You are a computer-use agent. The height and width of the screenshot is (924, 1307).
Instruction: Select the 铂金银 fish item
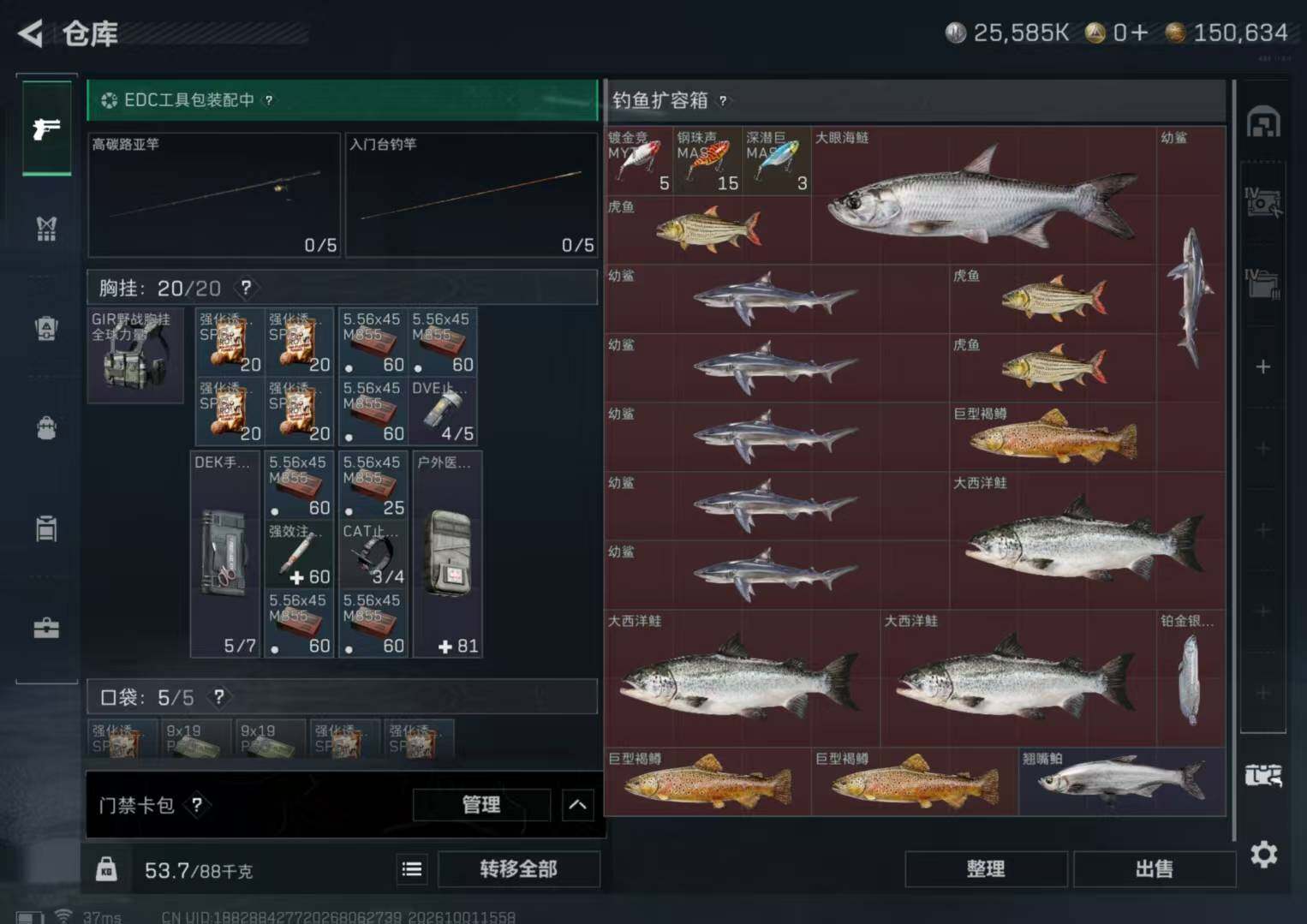tap(1191, 678)
